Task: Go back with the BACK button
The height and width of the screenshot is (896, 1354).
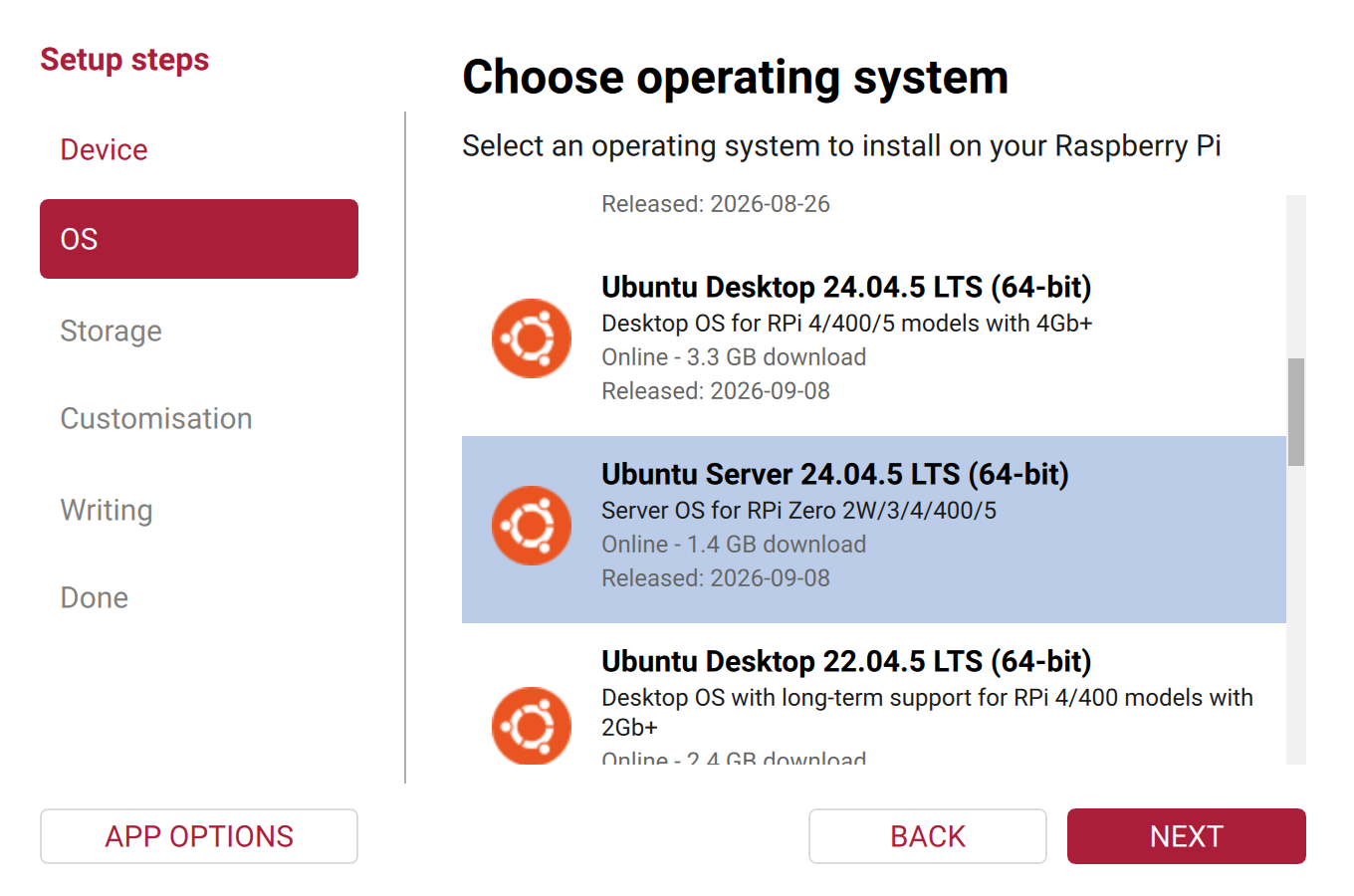Action: tap(928, 836)
